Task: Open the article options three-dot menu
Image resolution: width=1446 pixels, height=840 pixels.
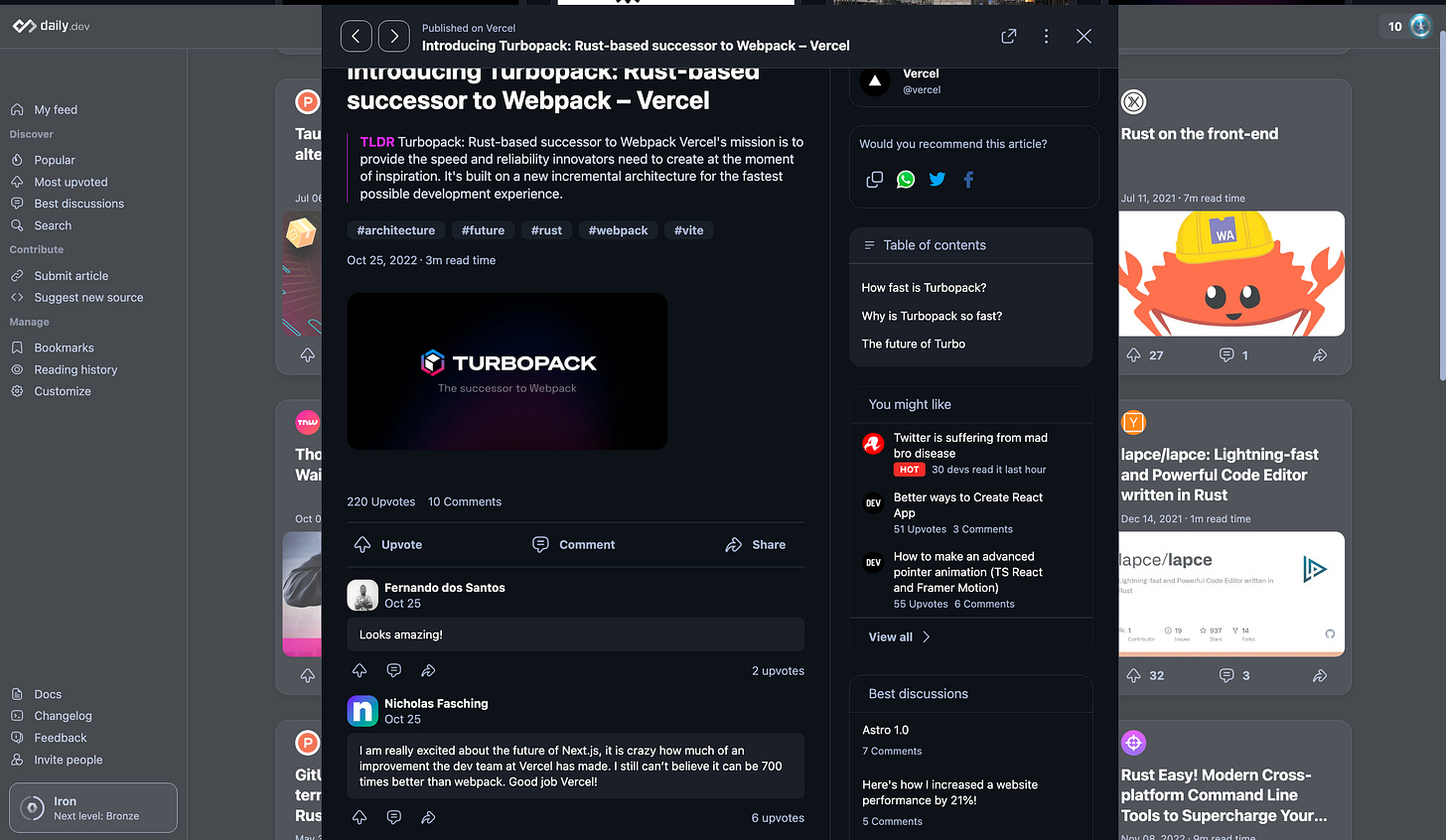Action: pyautogui.click(x=1046, y=37)
